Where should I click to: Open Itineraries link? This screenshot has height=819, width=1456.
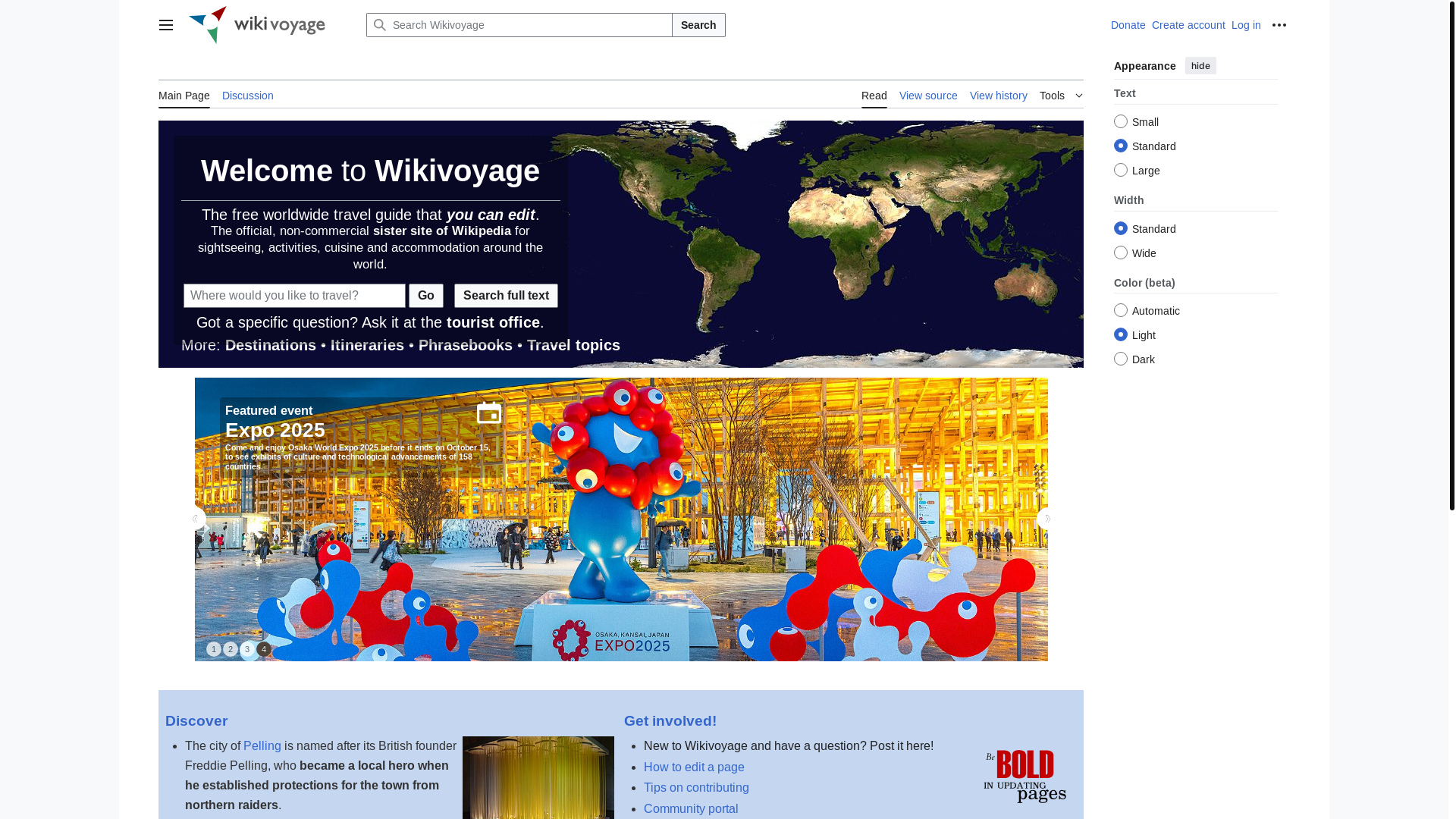pyautogui.click(x=367, y=345)
